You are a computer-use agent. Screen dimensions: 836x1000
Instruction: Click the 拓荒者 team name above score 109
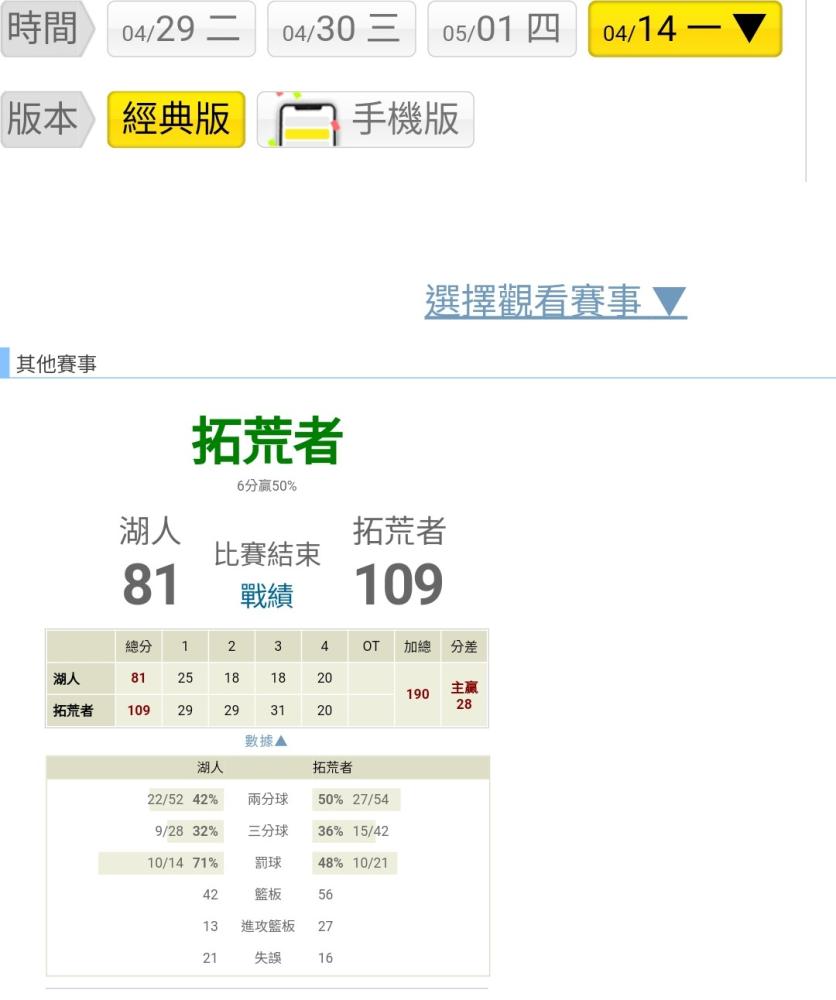coord(399,531)
